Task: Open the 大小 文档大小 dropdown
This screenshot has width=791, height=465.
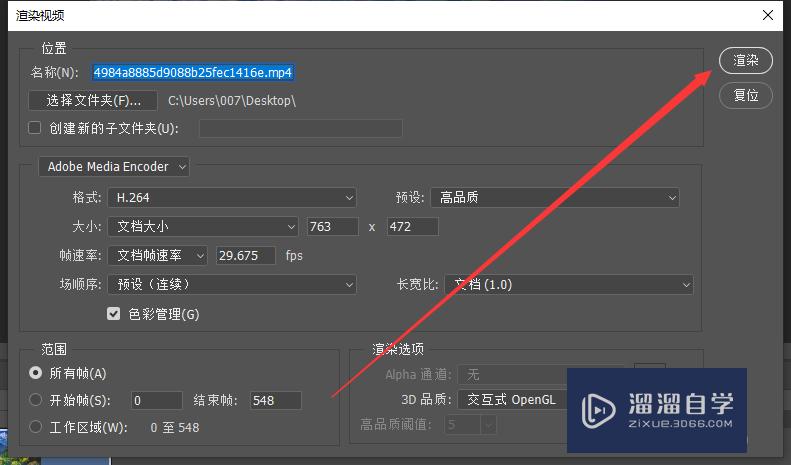Action: pyautogui.click(x=203, y=226)
